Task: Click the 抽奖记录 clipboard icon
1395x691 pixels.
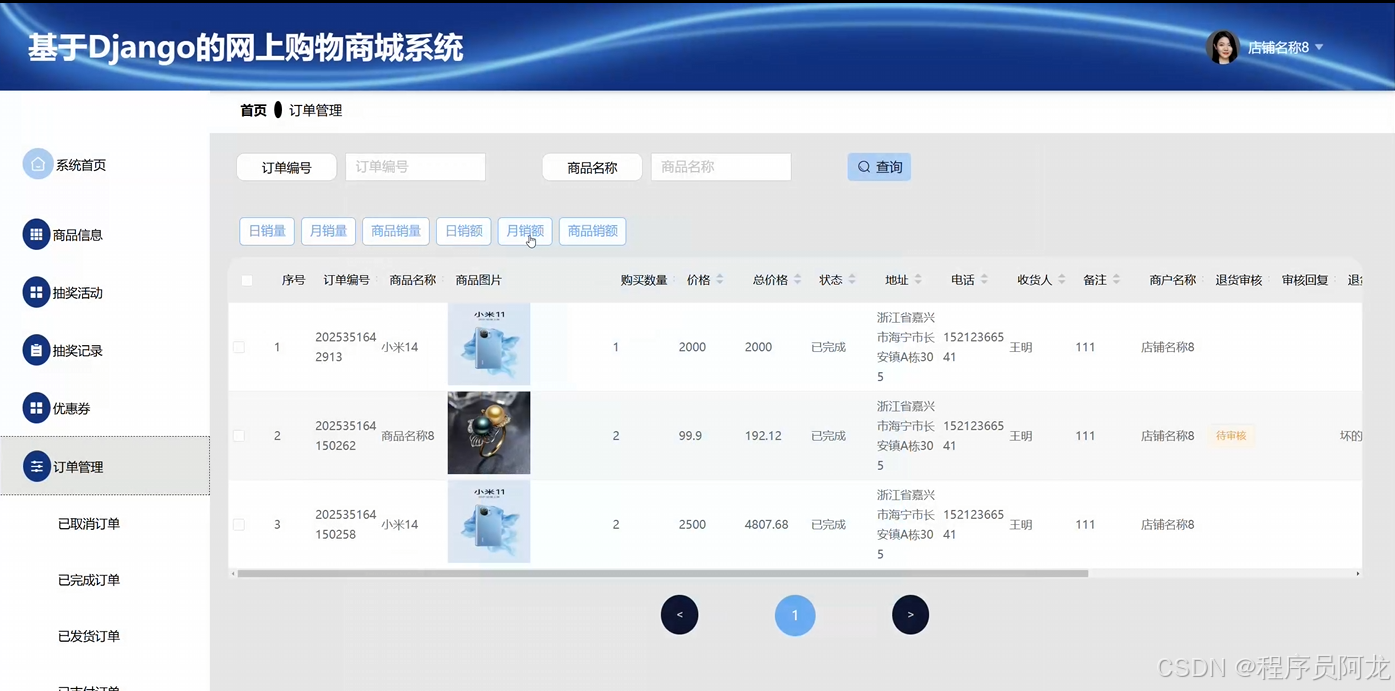Action: pos(36,351)
